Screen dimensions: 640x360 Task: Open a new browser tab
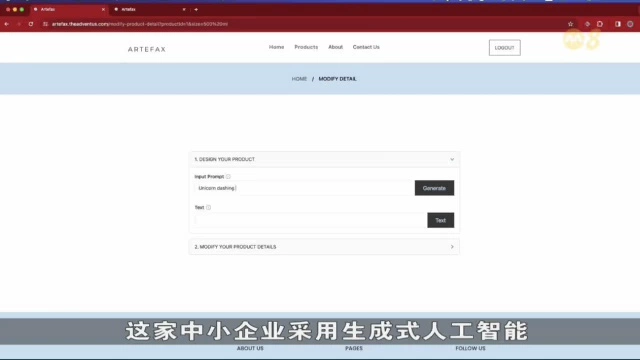click(196, 9)
